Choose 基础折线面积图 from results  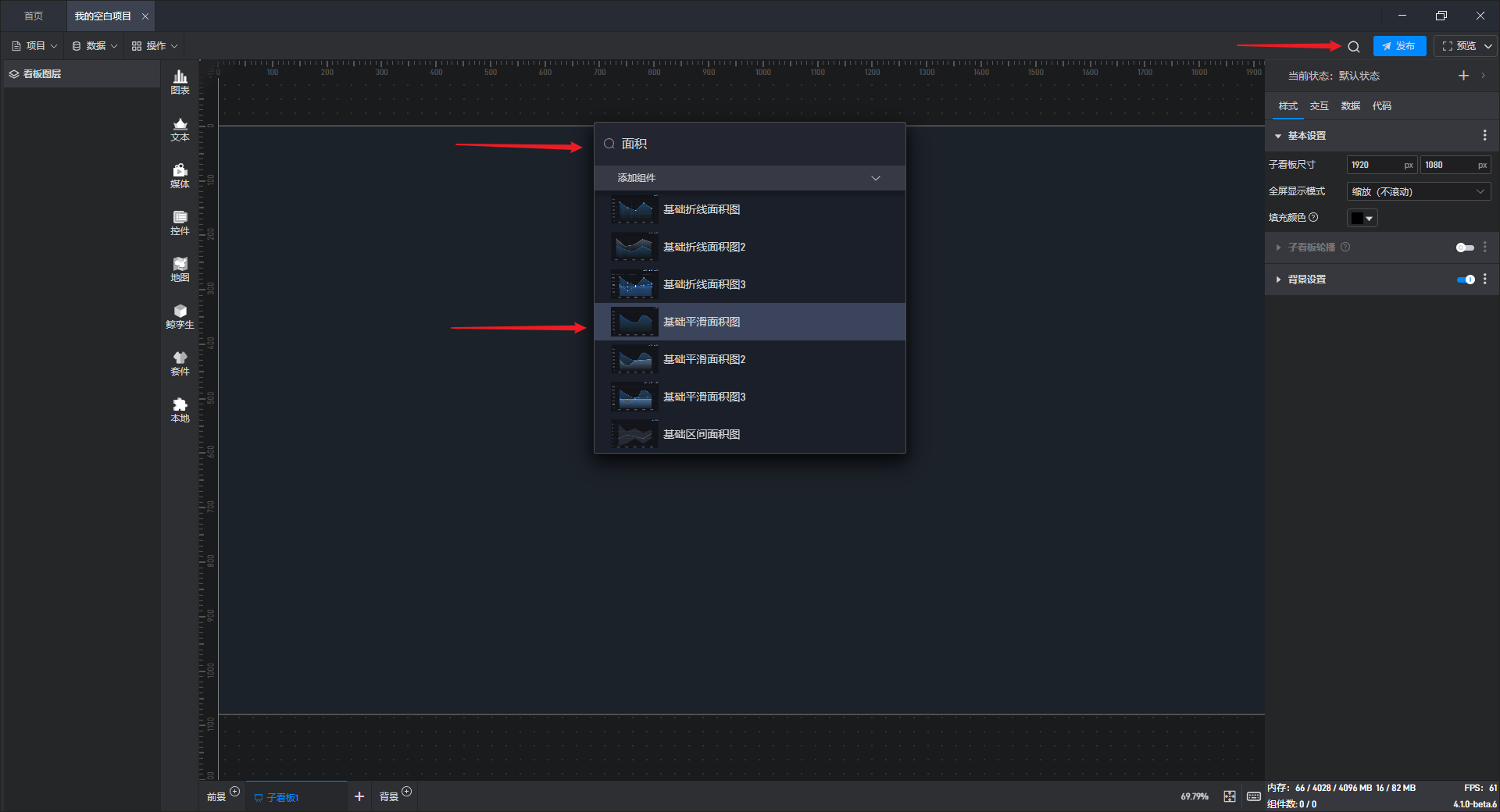pos(750,209)
